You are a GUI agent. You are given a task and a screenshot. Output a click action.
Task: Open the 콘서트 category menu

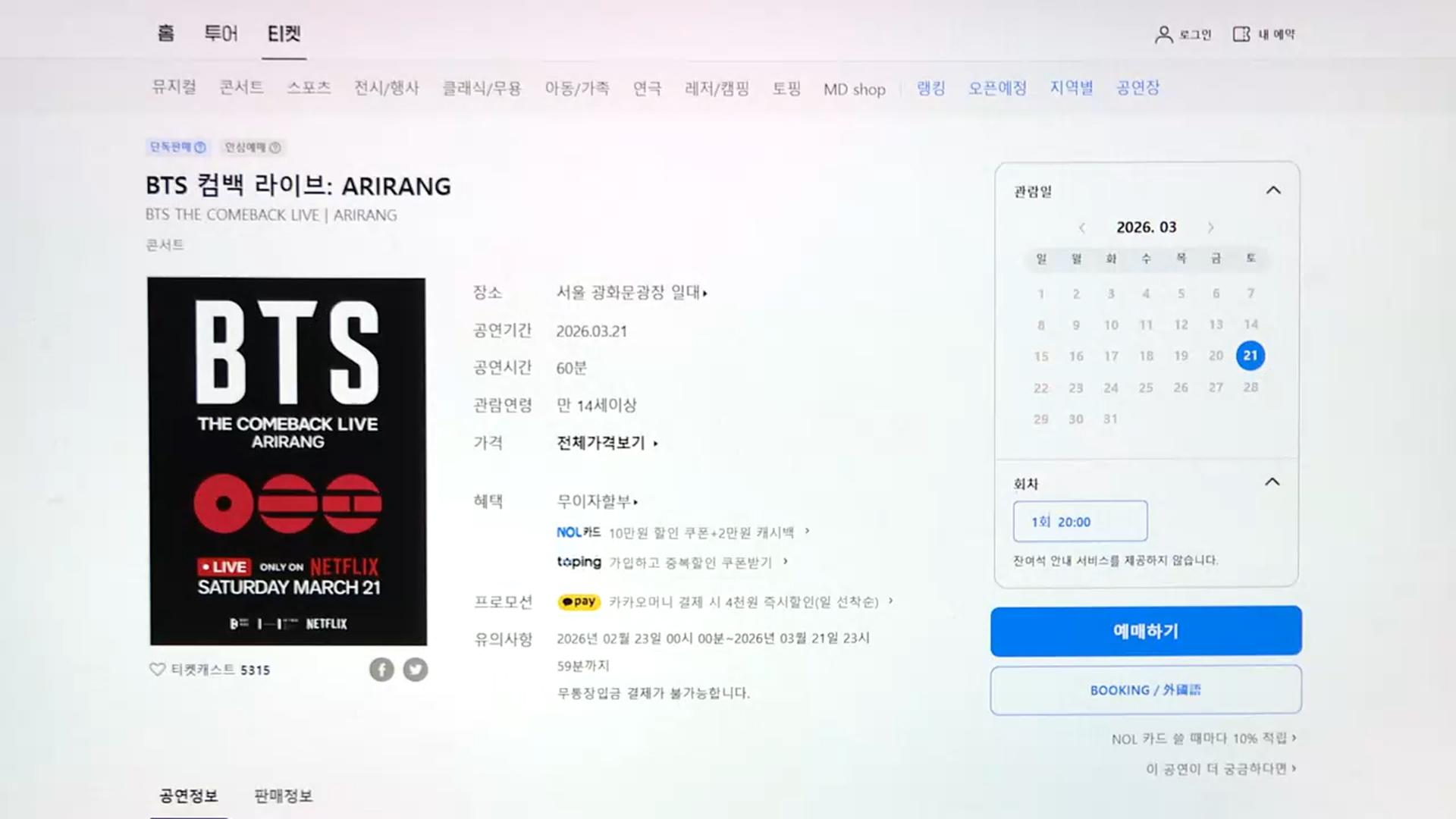point(241,87)
